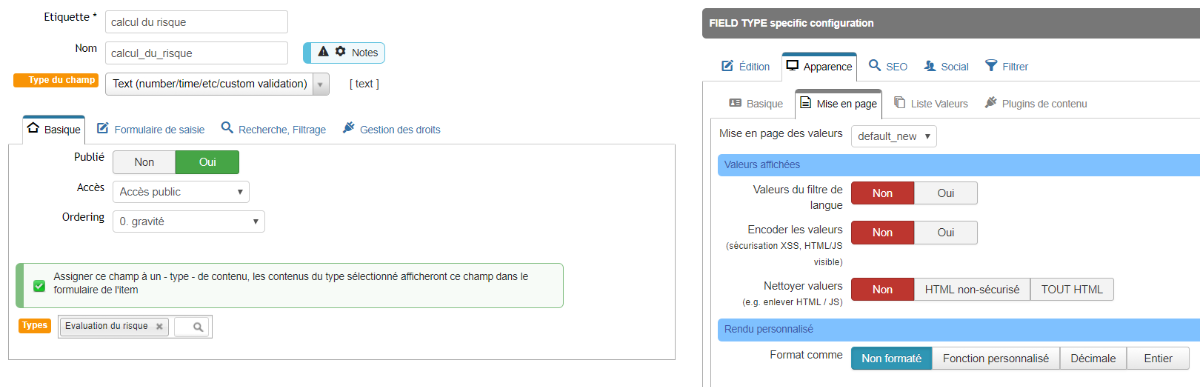Toggle the Assigner ce champ checkbox
The height and width of the screenshot is (387, 1200).
point(39,285)
